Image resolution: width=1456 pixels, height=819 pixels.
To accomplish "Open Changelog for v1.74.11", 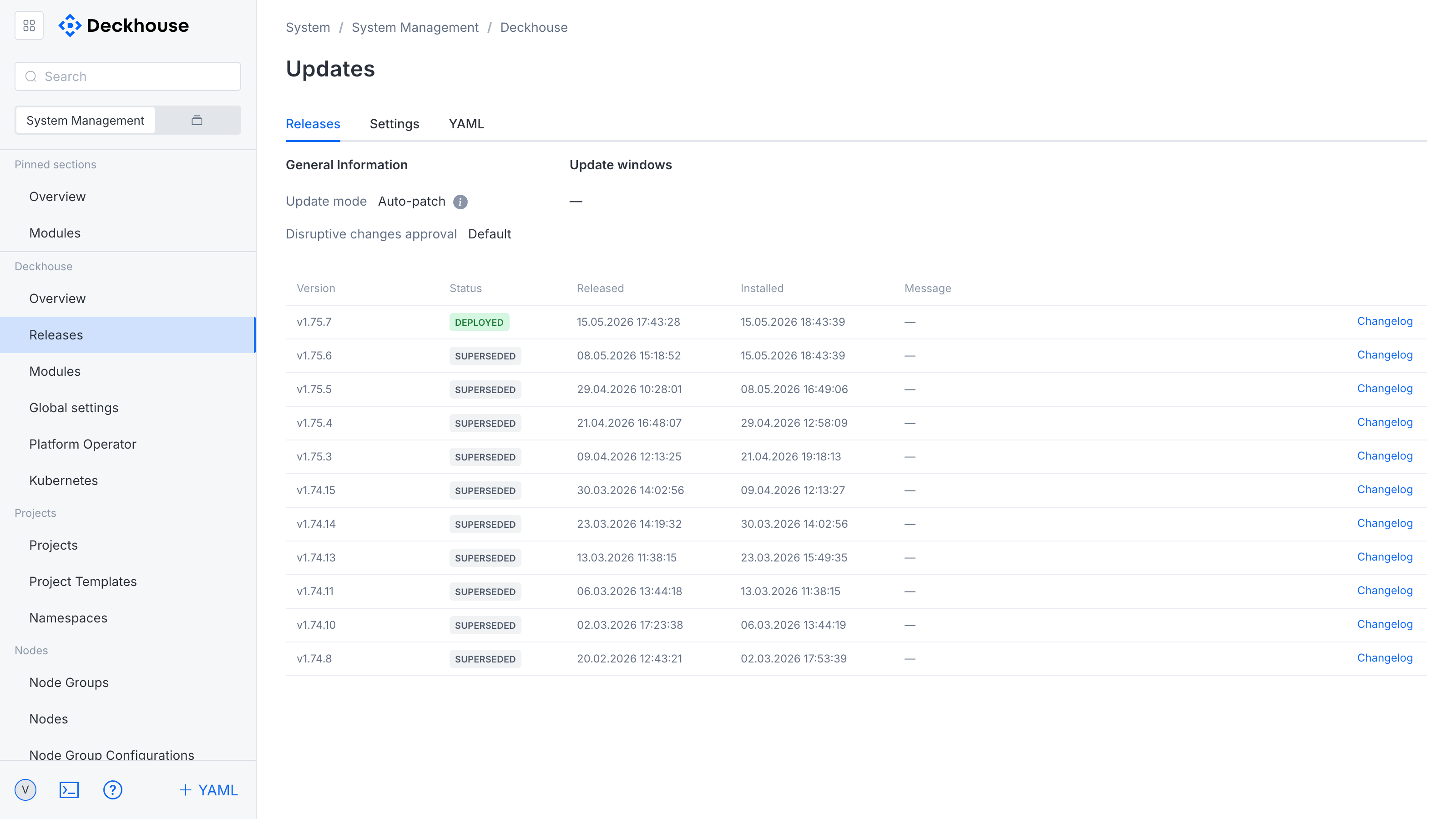I will click(x=1384, y=590).
